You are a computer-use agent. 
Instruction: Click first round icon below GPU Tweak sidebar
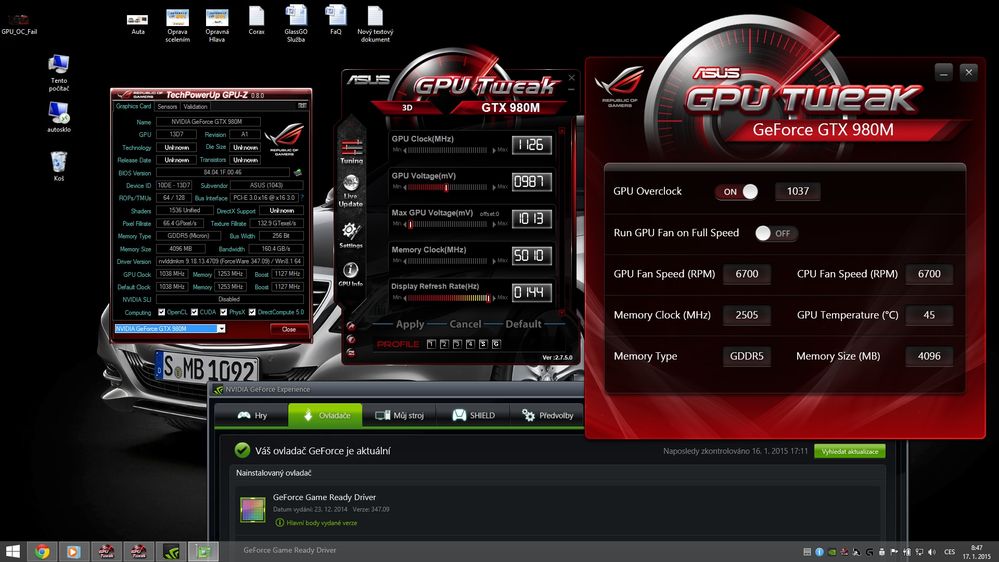point(350,326)
